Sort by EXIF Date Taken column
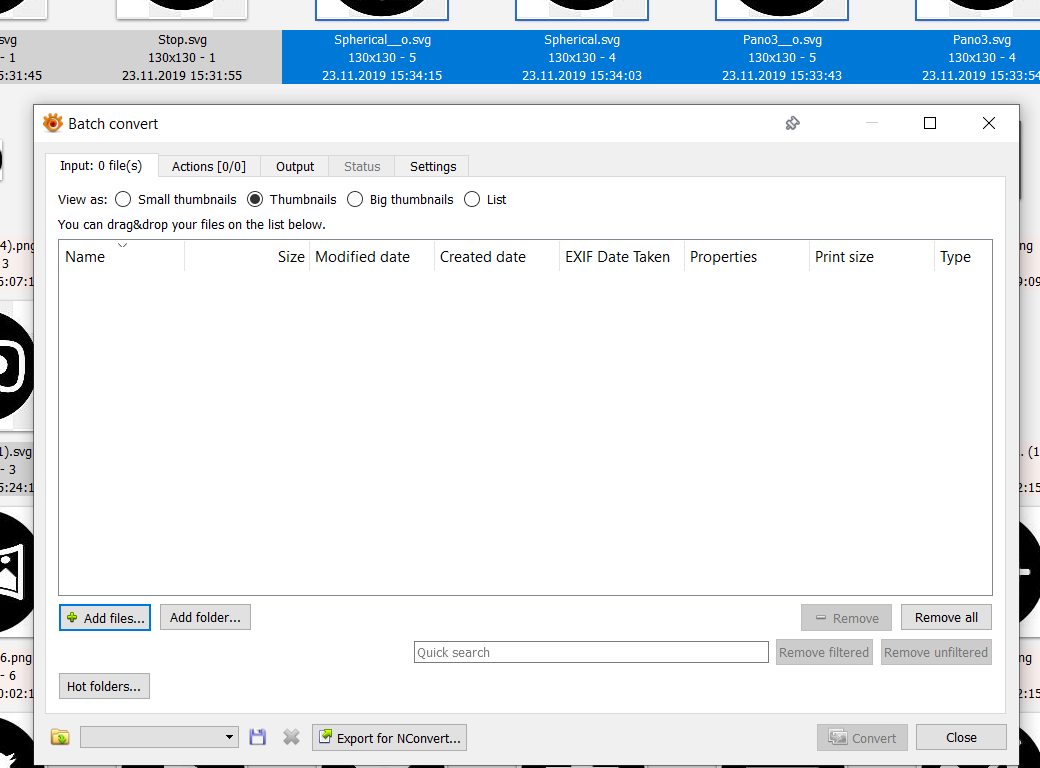 coord(621,257)
